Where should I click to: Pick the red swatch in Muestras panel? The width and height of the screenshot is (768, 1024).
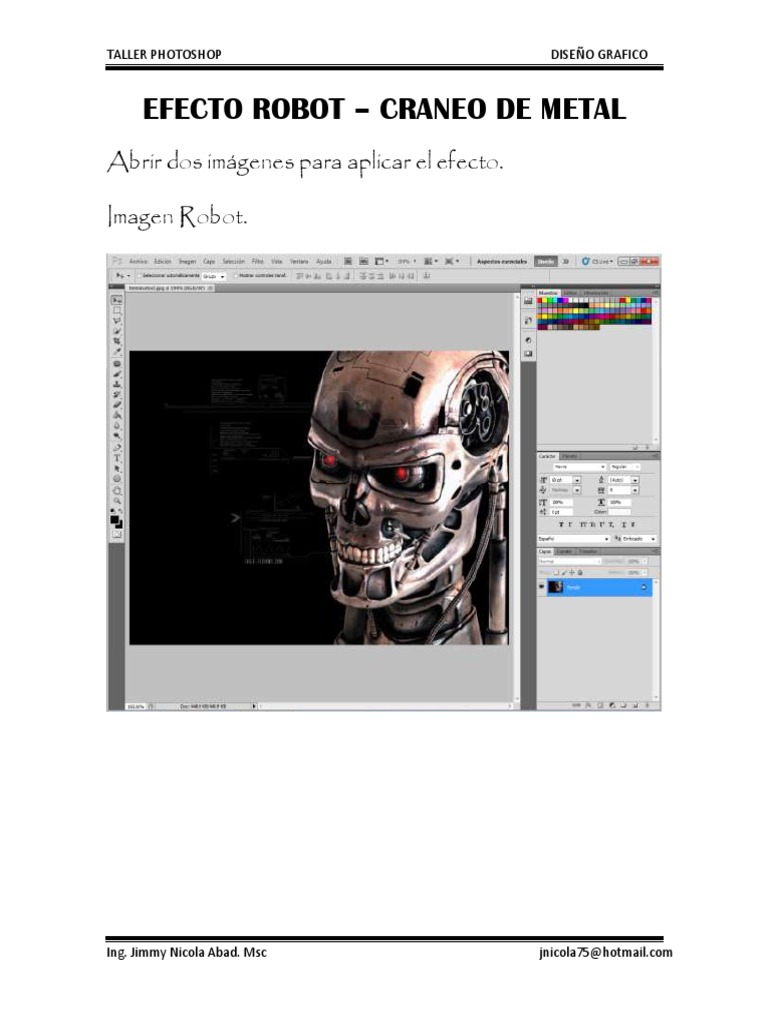[x=541, y=300]
